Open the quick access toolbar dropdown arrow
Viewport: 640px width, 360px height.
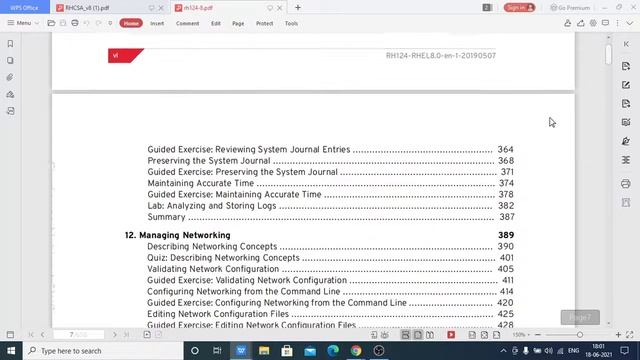click(110, 23)
